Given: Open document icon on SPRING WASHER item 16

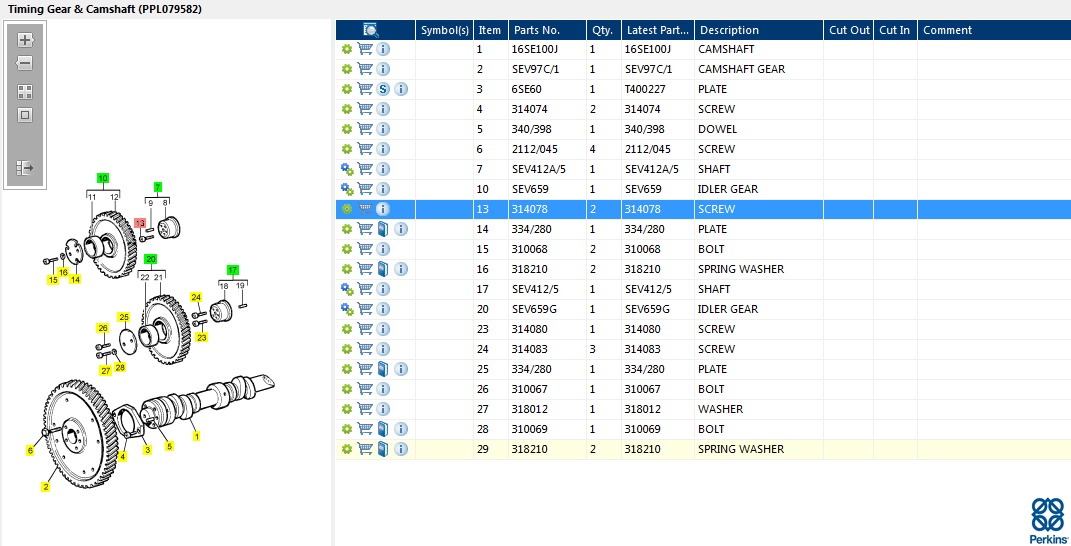Looking at the screenshot, I should (383, 269).
